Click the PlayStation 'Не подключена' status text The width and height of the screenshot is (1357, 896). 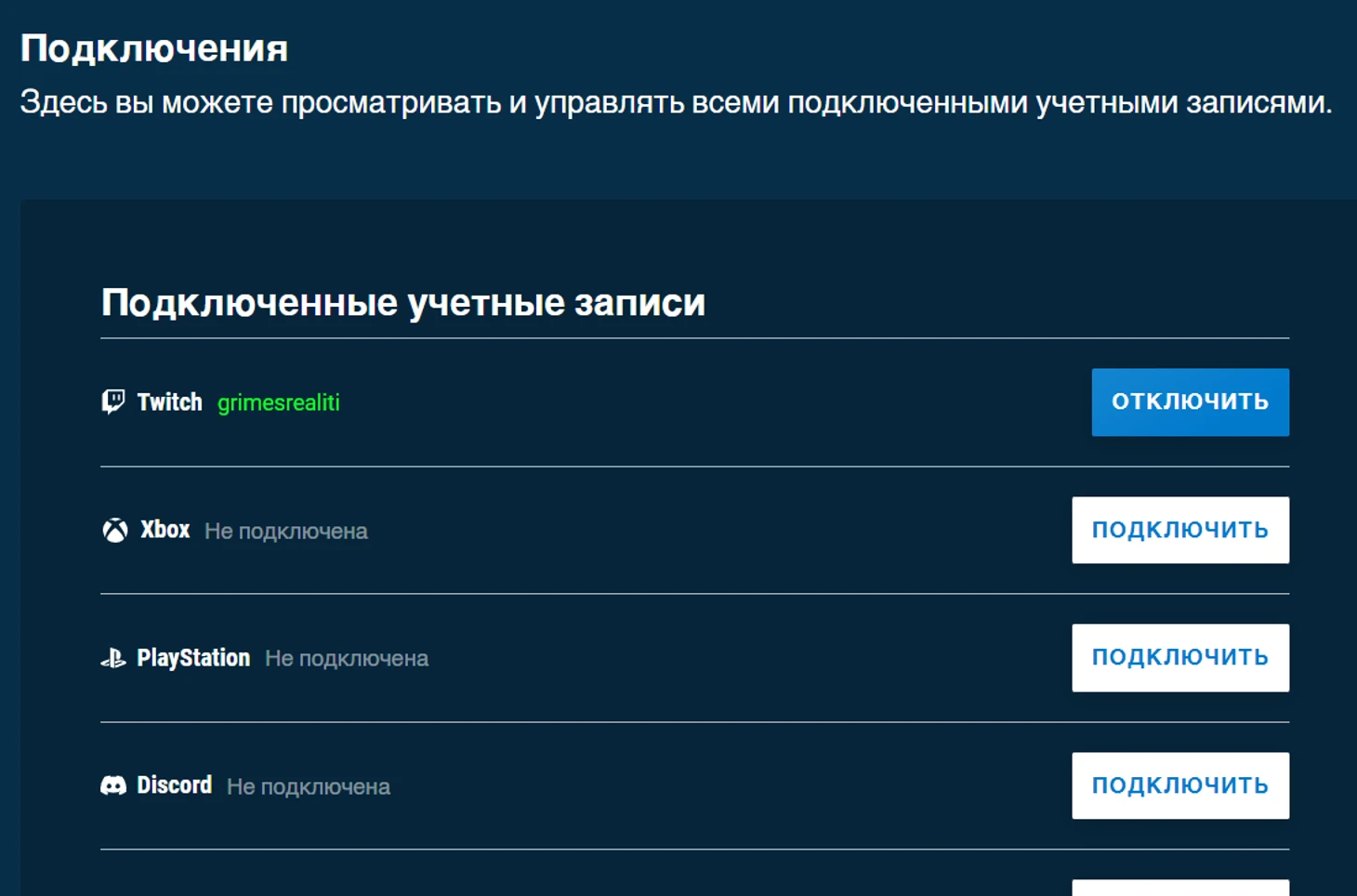[x=347, y=658]
